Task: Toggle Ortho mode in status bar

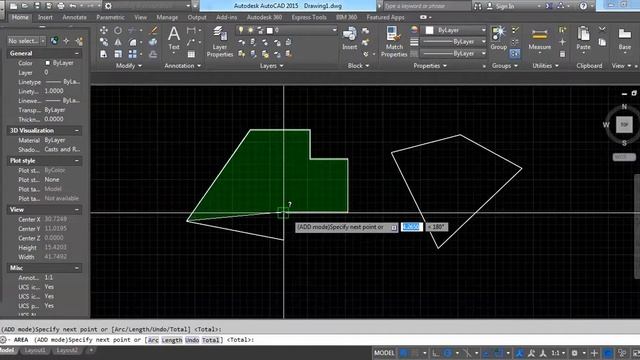Action: pos(436,353)
